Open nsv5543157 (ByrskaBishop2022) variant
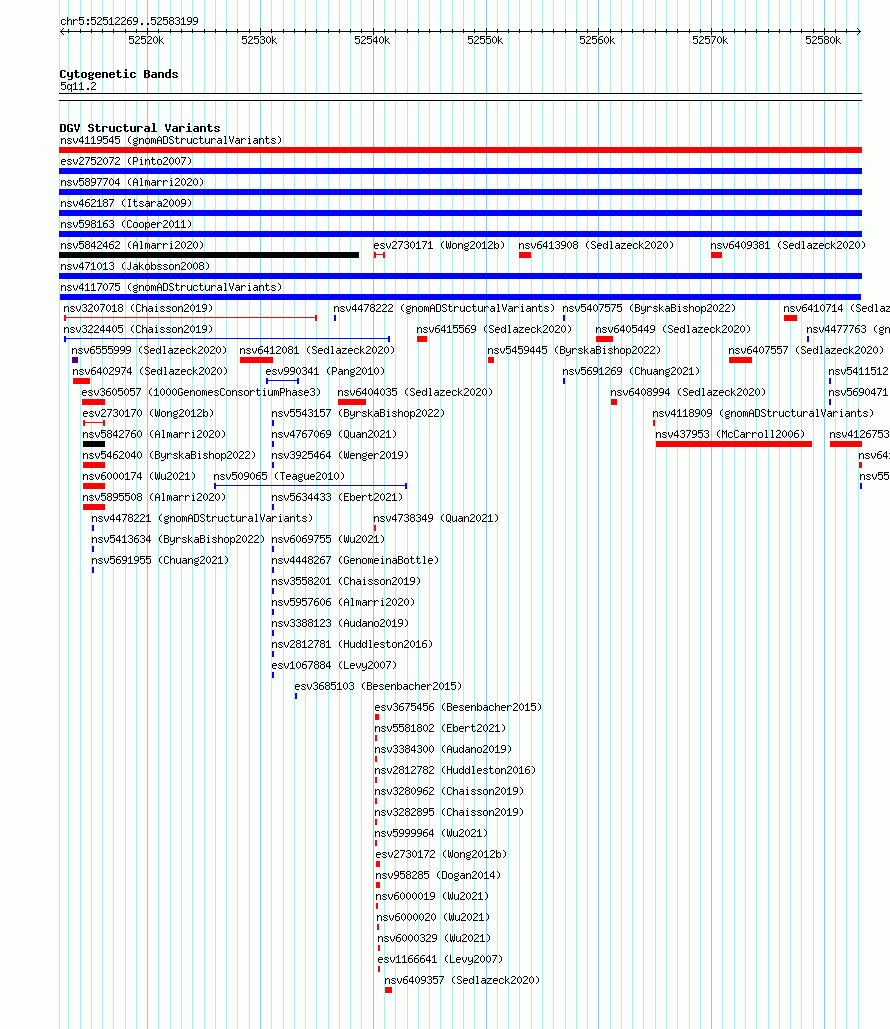Viewport: 890px width, 1029px height. click(x=358, y=413)
